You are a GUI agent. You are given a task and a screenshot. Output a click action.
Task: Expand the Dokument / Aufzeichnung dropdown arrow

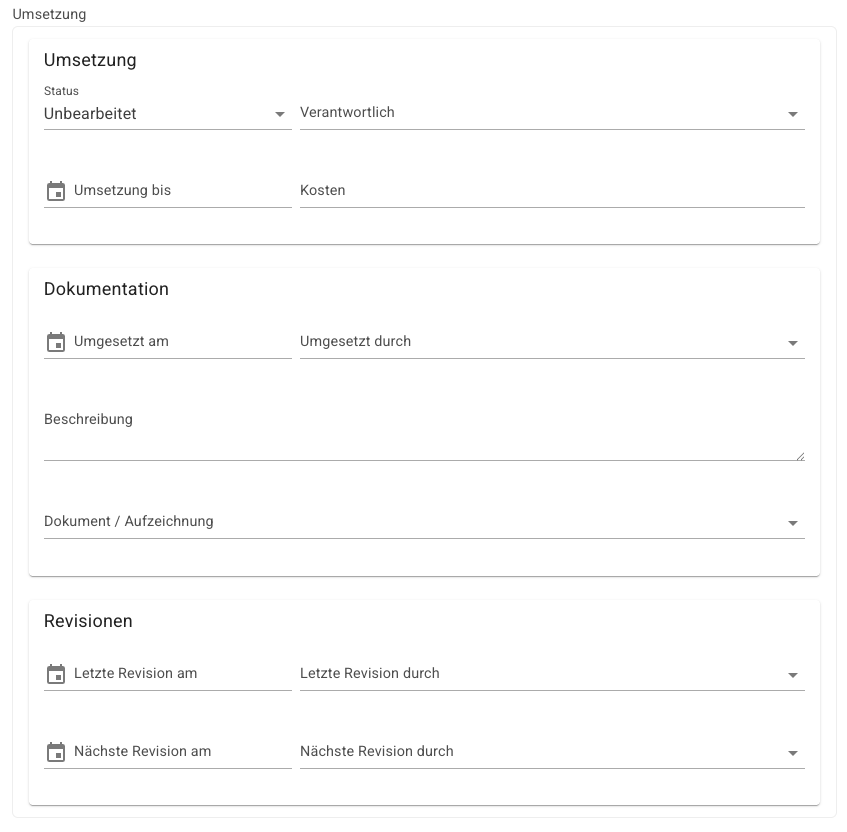click(x=792, y=523)
